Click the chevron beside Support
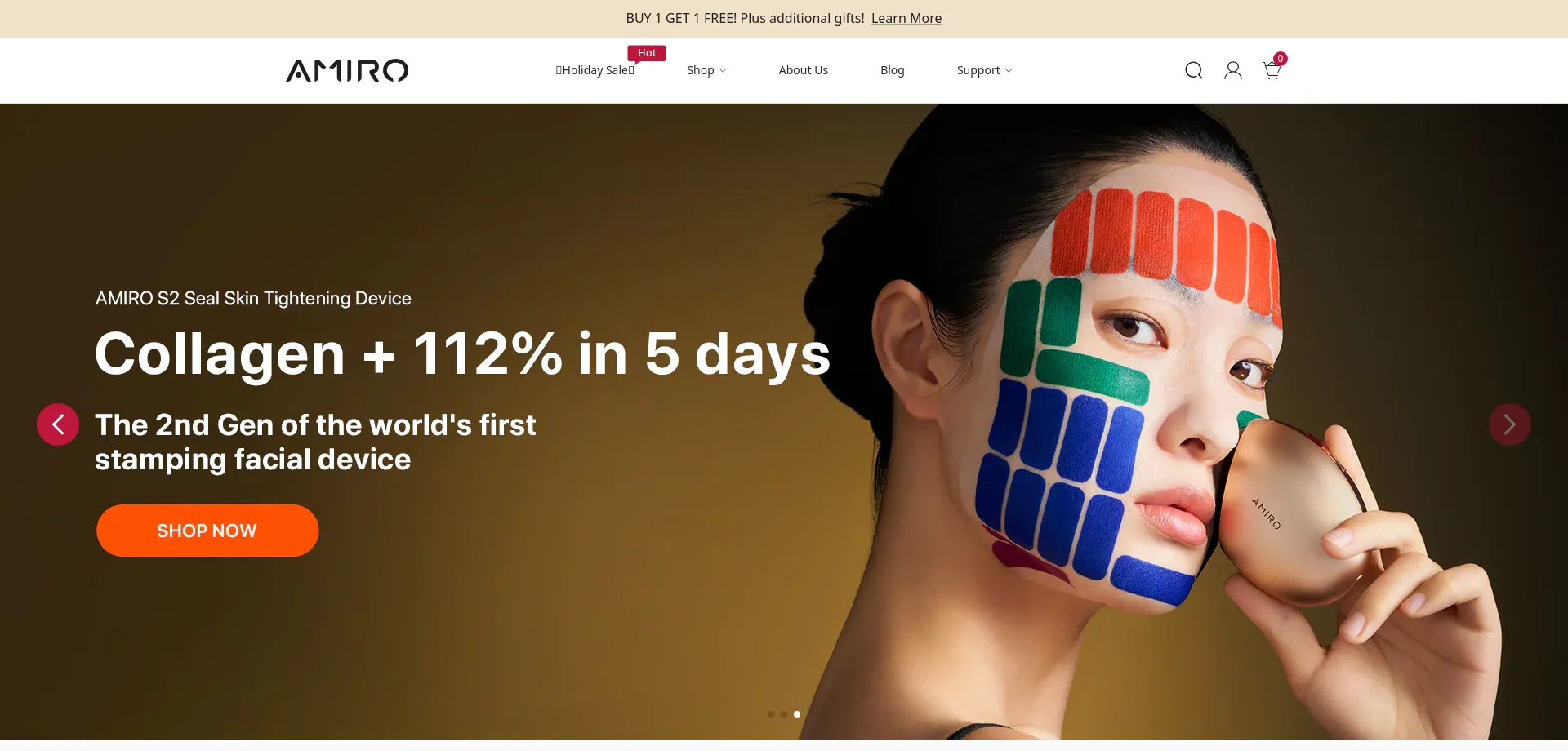This screenshot has width=1568, height=751. (1009, 70)
